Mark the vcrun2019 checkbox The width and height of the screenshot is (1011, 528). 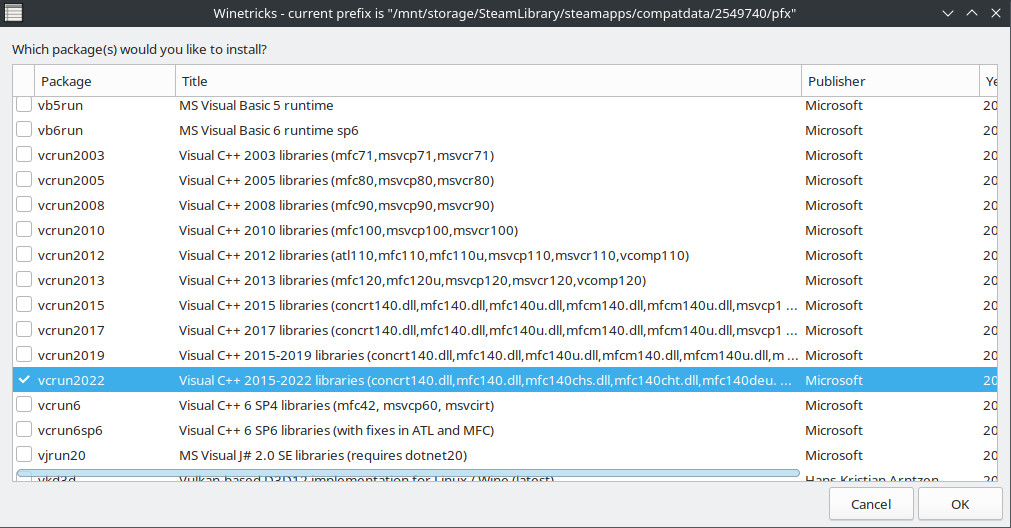point(24,355)
